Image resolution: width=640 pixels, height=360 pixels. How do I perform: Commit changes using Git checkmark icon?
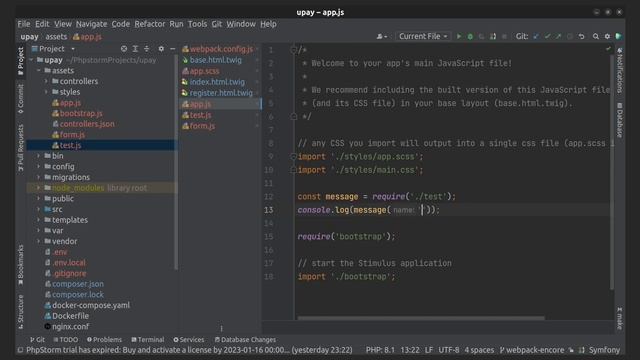[x=547, y=36]
